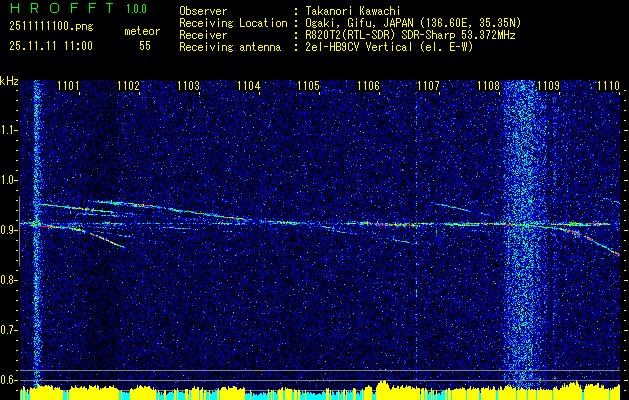Click the wide noise burst near 1108

tap(525, 233)
